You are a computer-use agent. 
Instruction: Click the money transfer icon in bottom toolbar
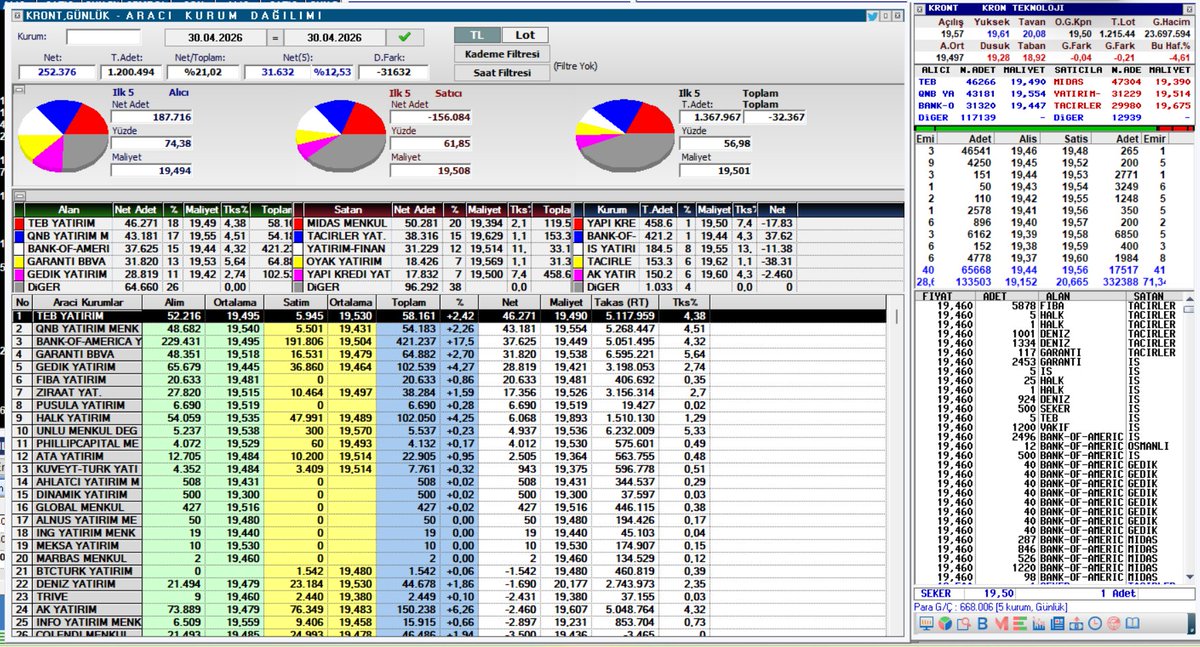(1076, 625)
